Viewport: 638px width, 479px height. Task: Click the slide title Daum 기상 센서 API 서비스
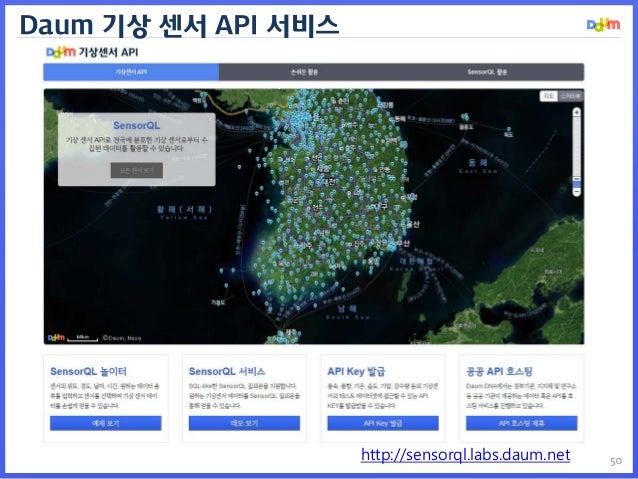pos(179,25)
